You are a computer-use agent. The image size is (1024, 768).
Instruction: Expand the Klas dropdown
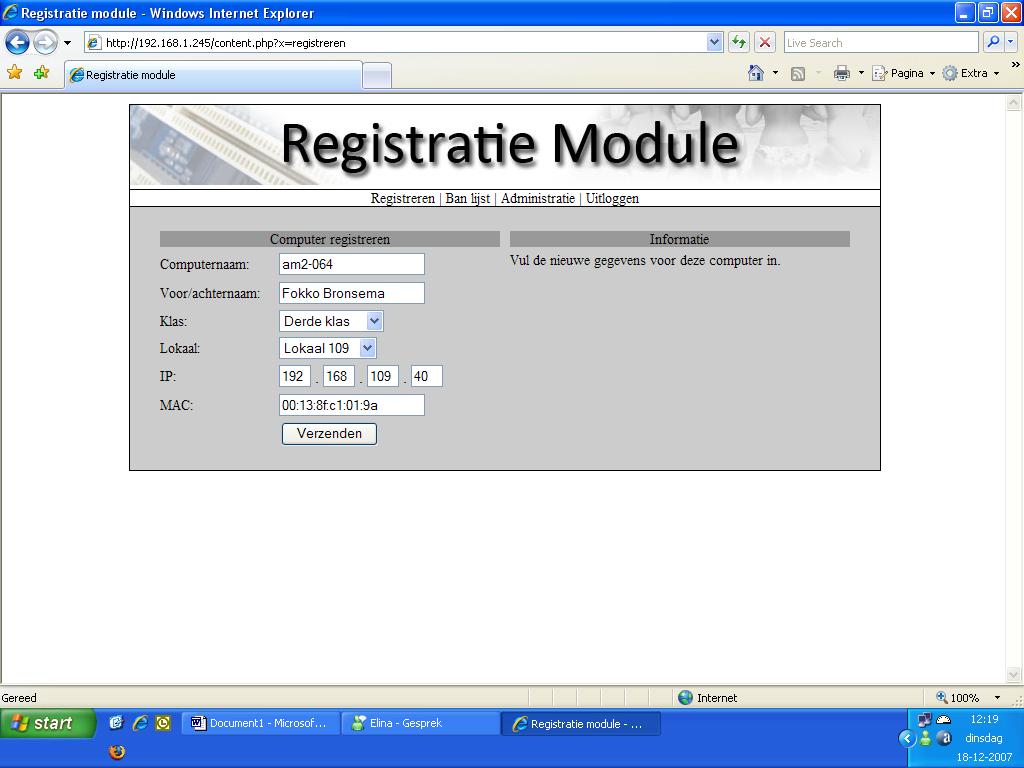point(374,321)
